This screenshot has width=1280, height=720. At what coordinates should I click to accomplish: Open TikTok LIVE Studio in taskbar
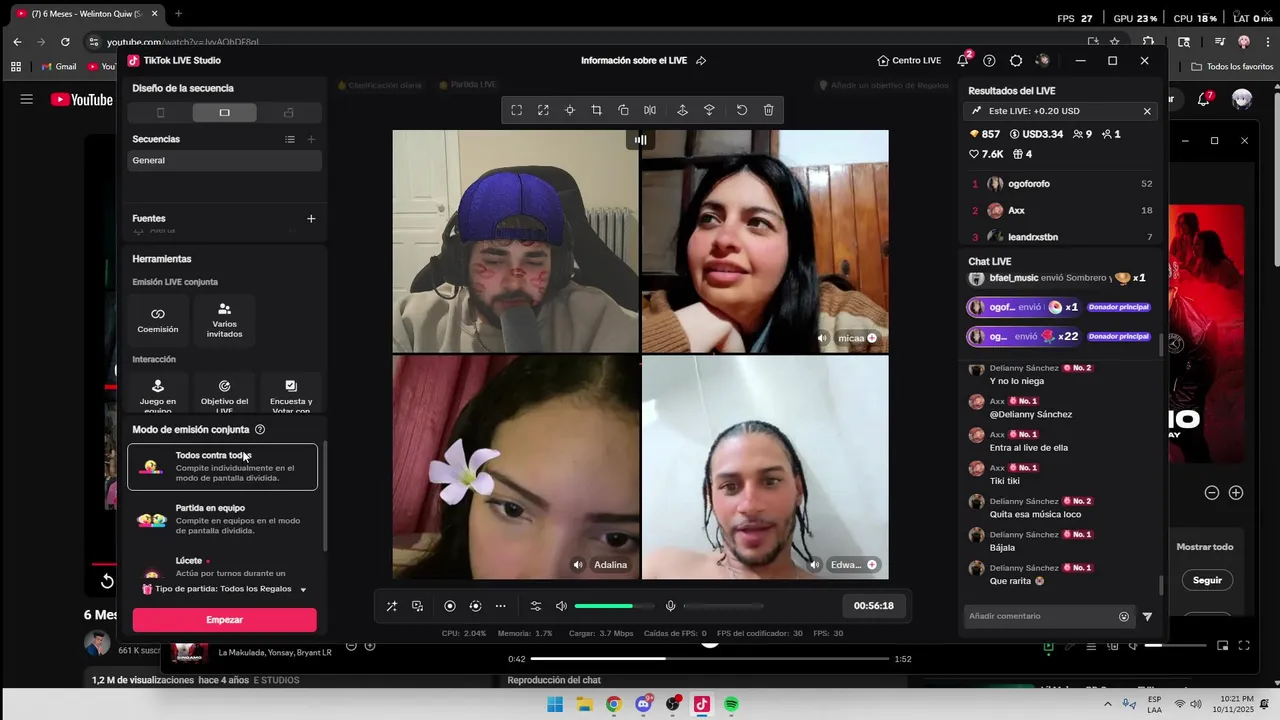coord(701,704)
